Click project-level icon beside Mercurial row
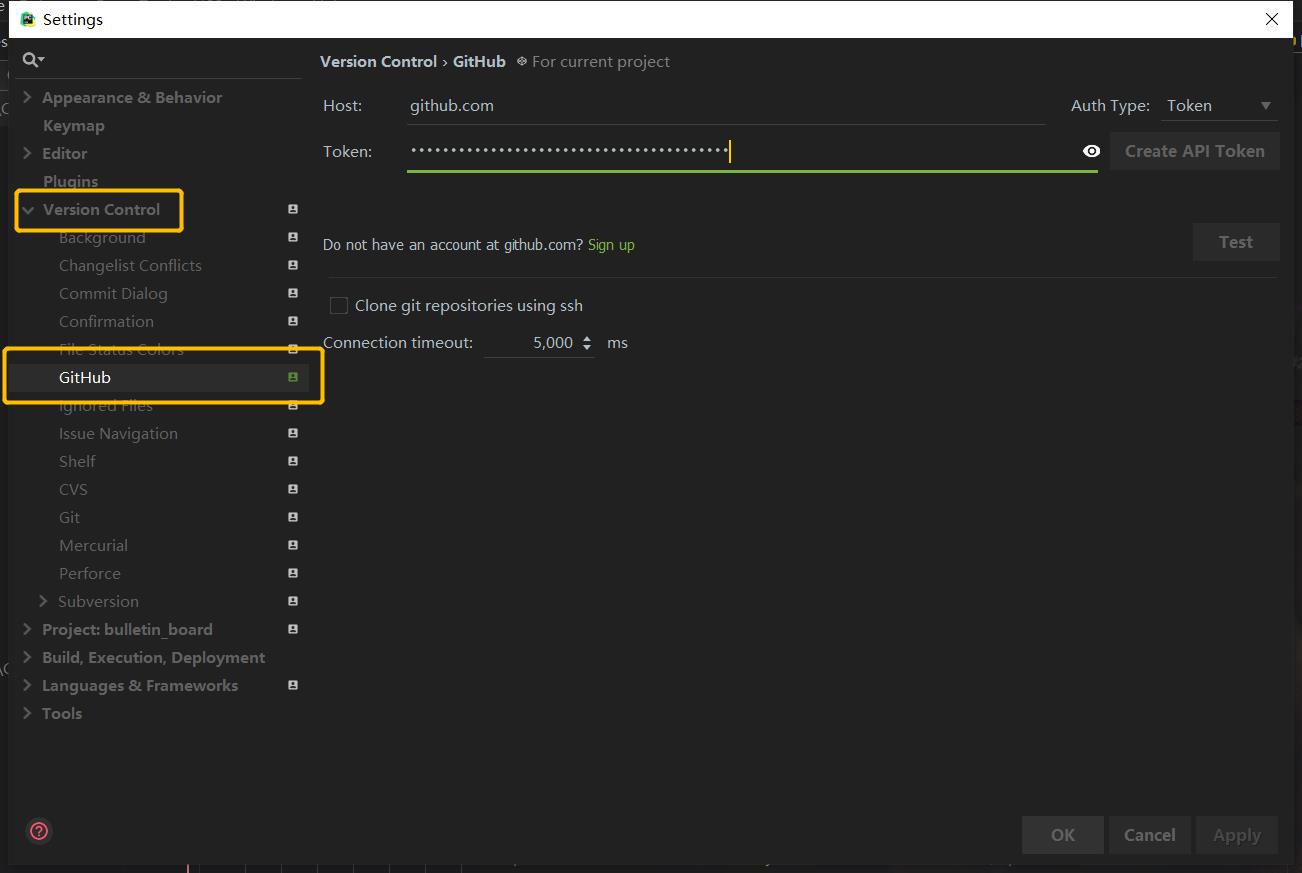1302x873 pixels. tap(293, 545)
